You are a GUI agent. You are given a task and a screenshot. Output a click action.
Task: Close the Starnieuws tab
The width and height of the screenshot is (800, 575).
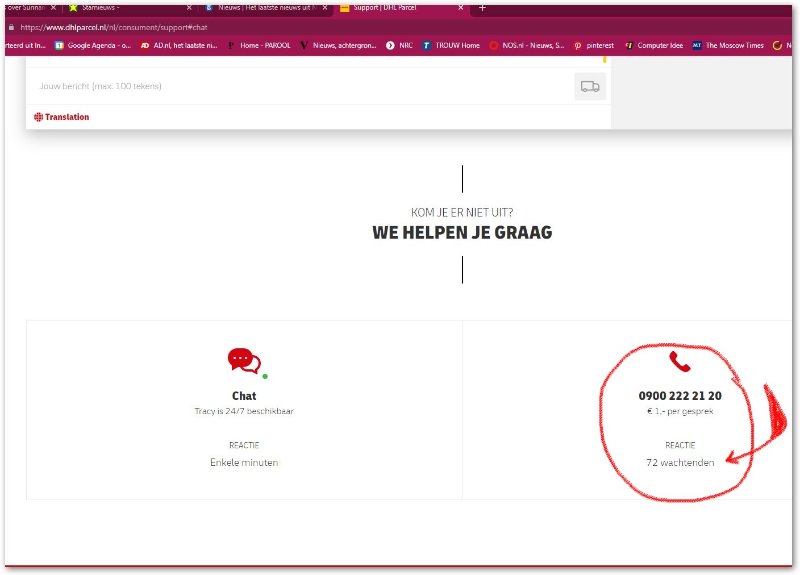pos(189,8)
